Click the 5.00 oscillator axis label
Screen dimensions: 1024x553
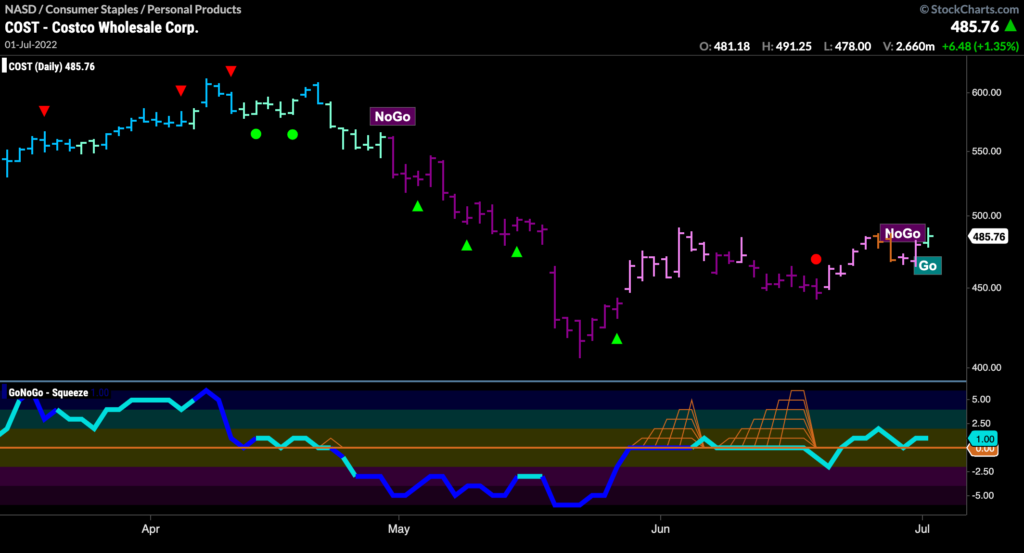[982, 399]
